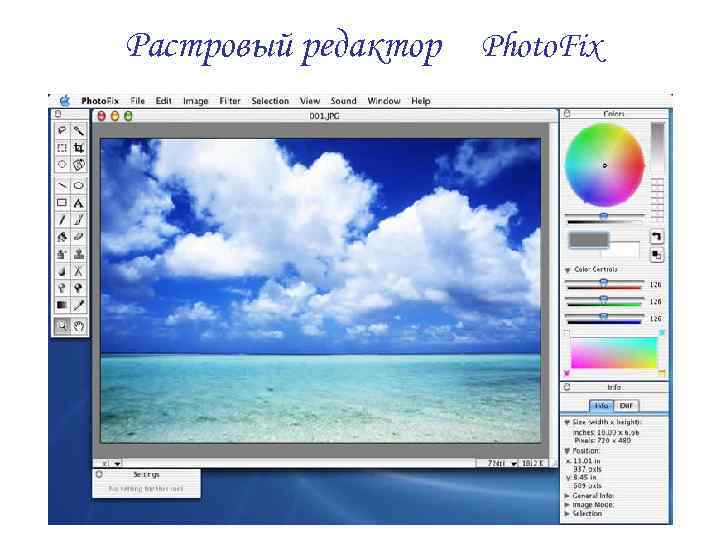This screenshot has width=720, height=540.
Task: Select the Eyedropper color picker tool
Action: click(x=79, y=305)
